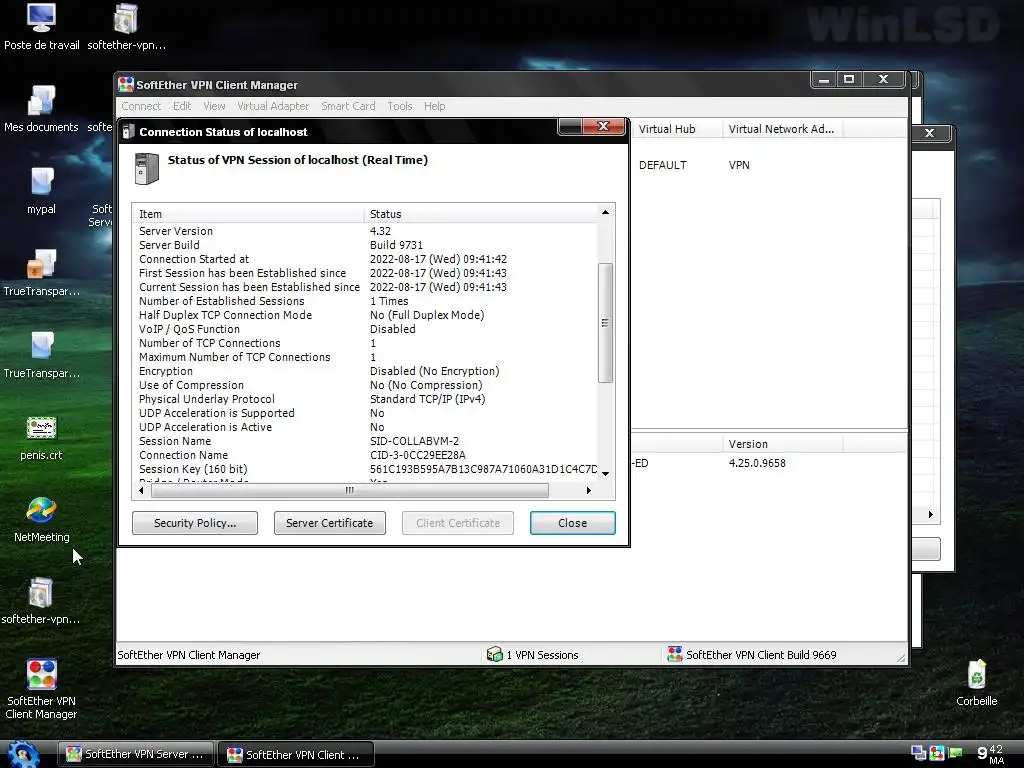Click the SoftEther tray icon in system tray
Viewport: 1024px width, 768px height.
[937, 754]
